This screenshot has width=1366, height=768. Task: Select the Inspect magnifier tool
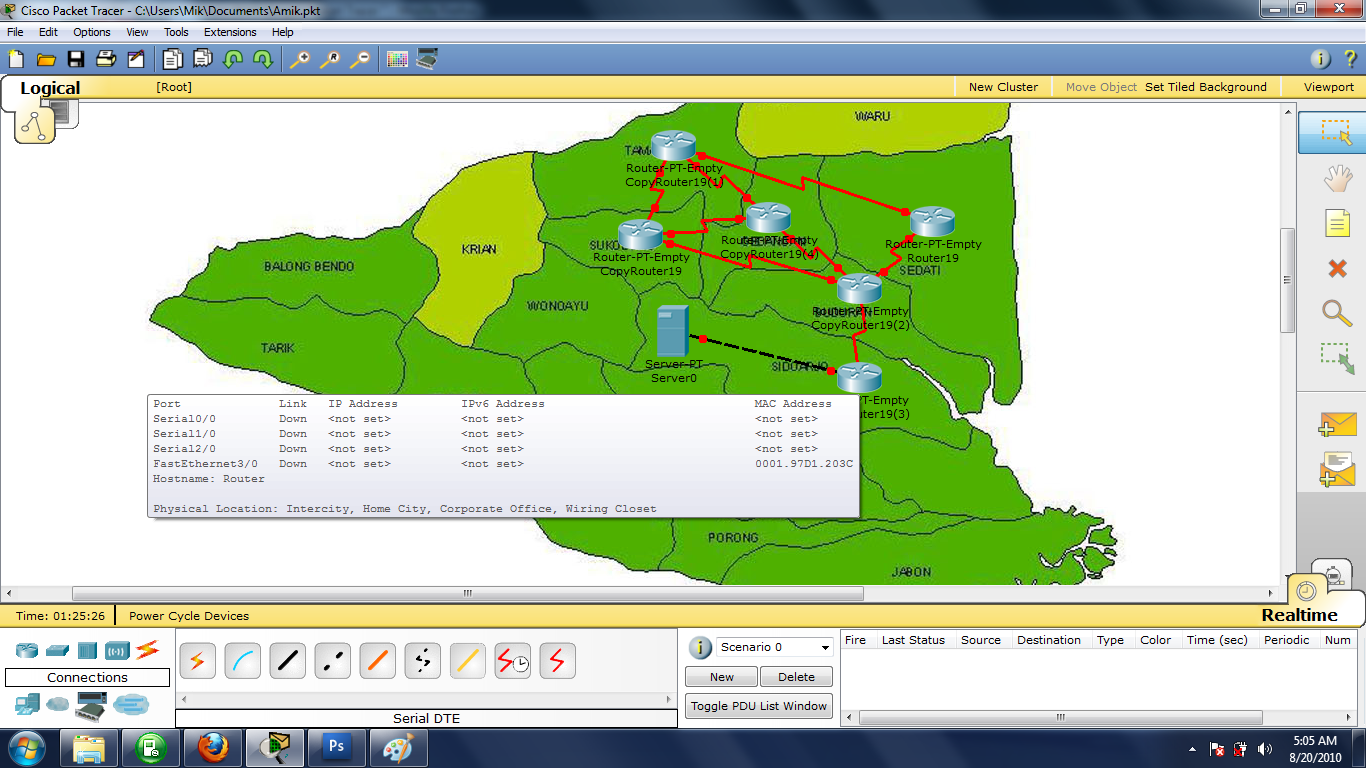pyautogui.click(x=1337, y=313)
